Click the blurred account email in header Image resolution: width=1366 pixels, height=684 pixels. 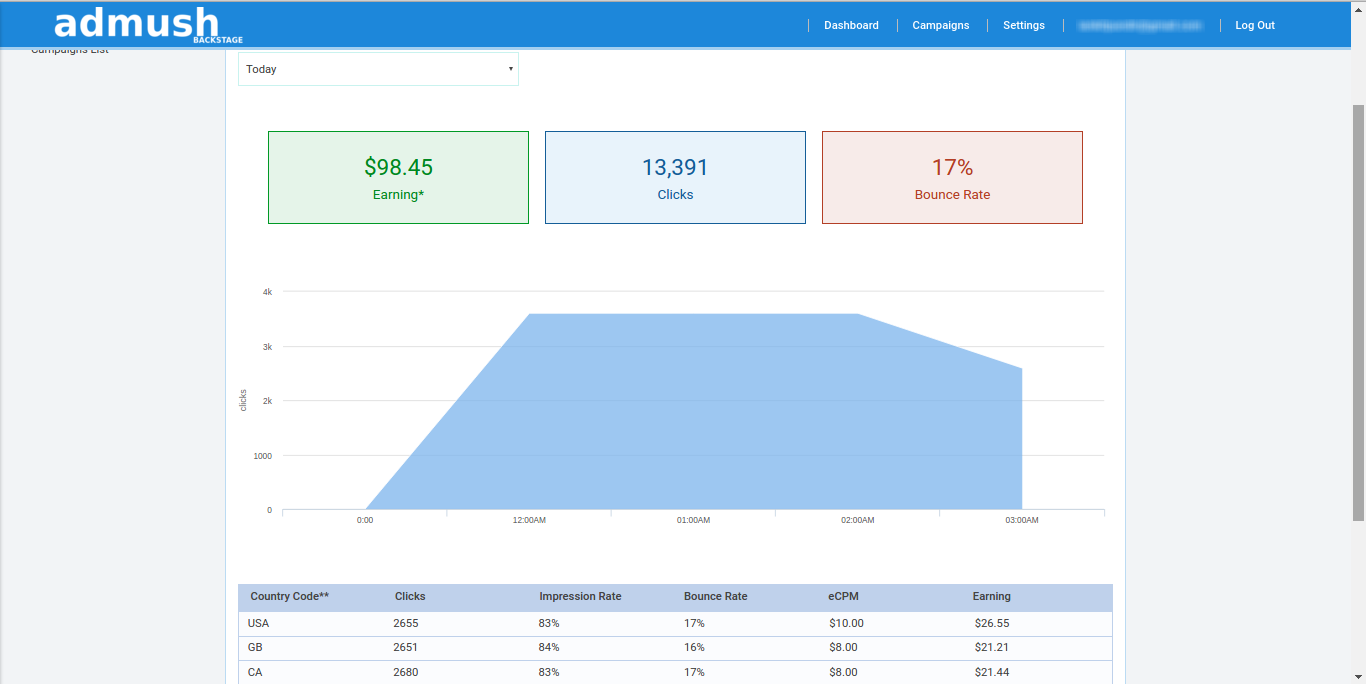coord(1139,25)
